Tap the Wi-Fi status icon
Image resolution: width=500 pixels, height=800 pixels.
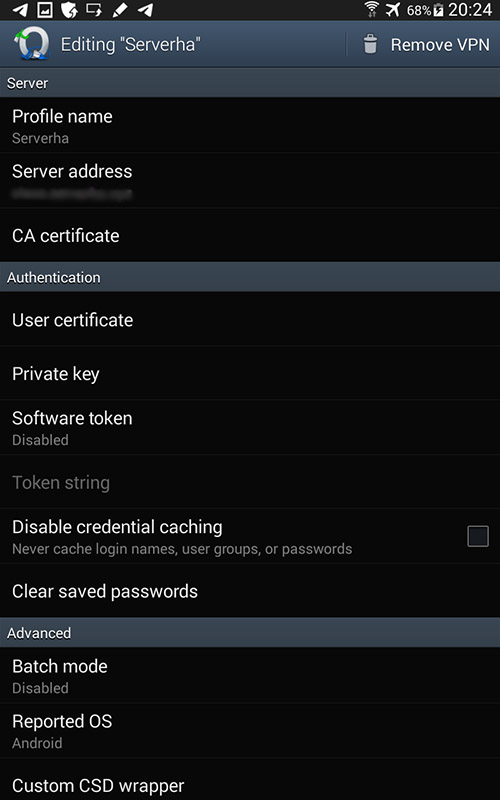(x=371, y=10)
